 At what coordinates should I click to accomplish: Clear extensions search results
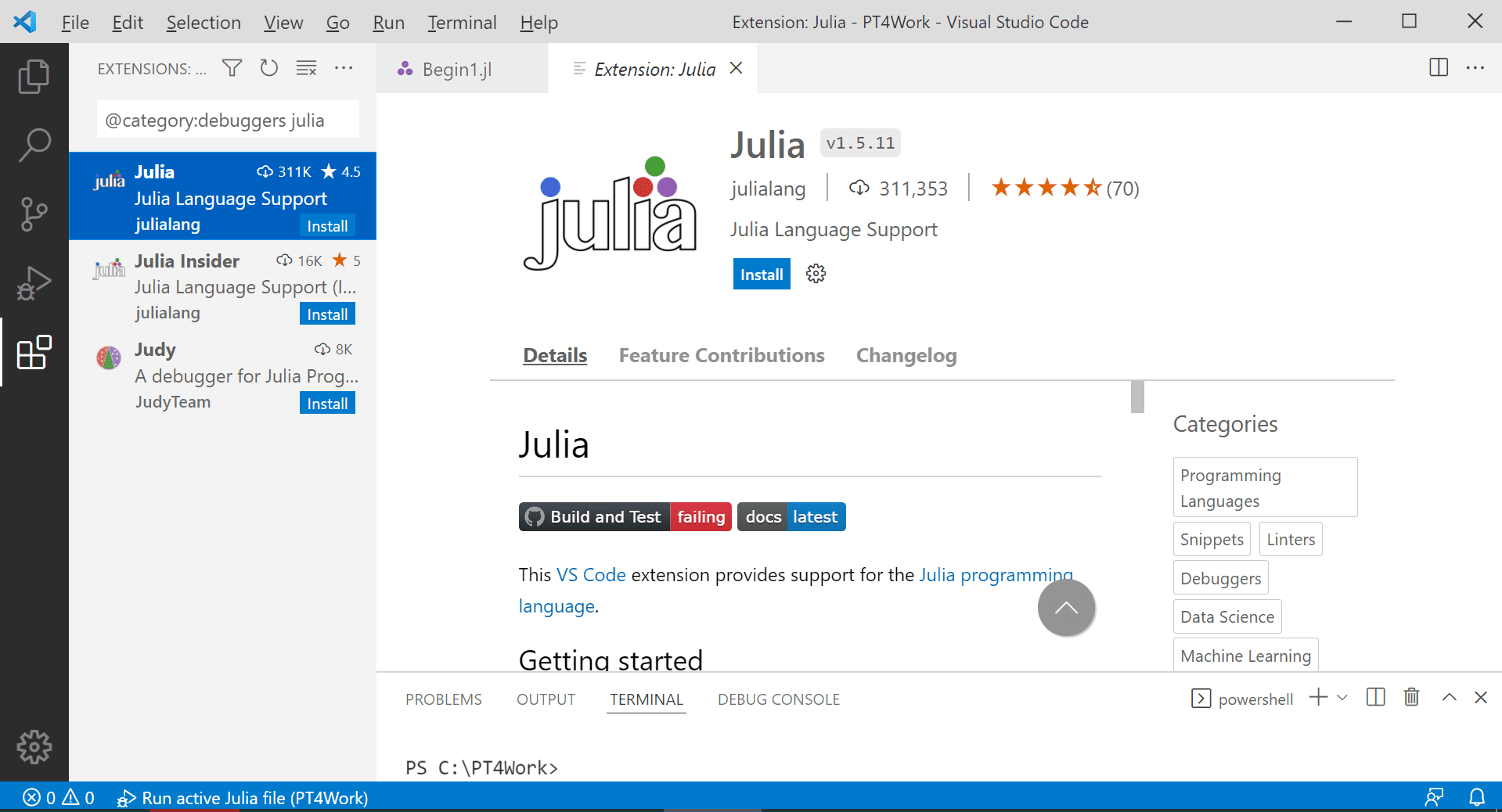click(x=306, y=68)
